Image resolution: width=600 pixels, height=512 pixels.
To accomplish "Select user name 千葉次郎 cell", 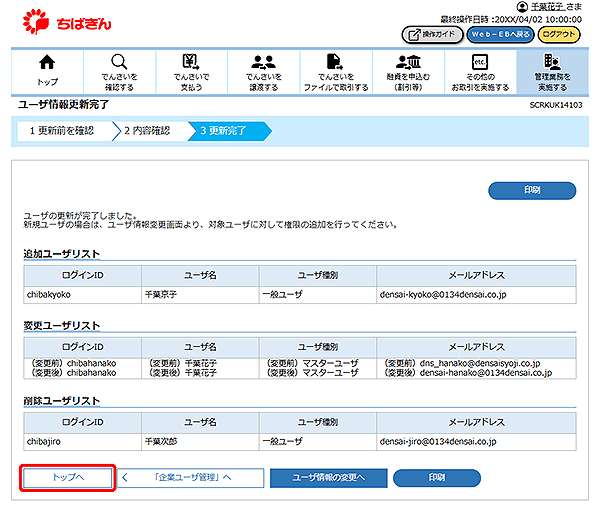I will click(200, 442).
